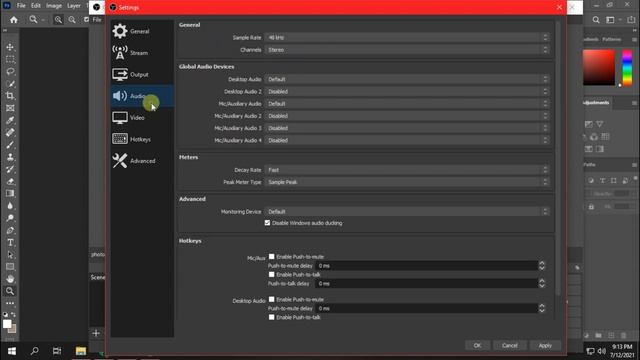This screenshot has height=360, width=640.
Task: Select the Rectangular Marquee tool in Photoshop
Action: [x=10, y=60]
